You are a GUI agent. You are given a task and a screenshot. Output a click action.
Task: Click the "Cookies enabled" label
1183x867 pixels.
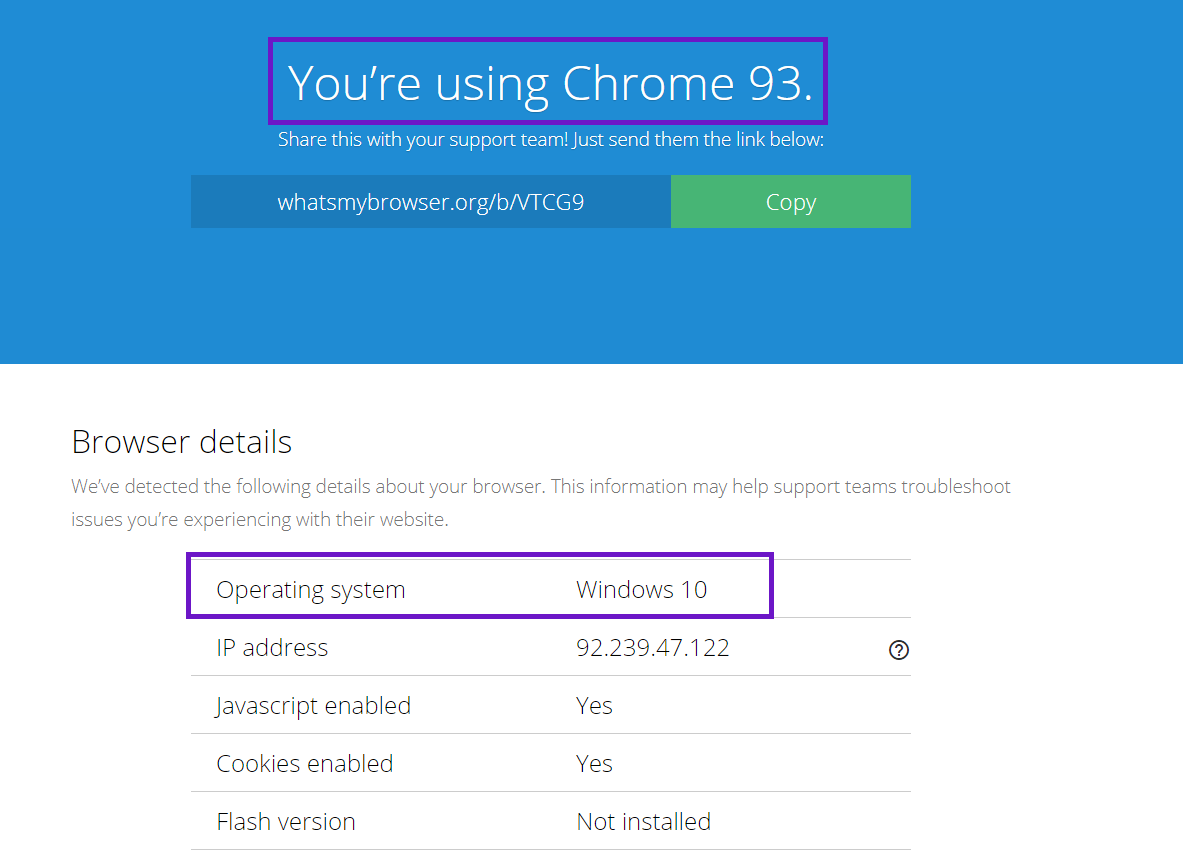click(305, 764)
